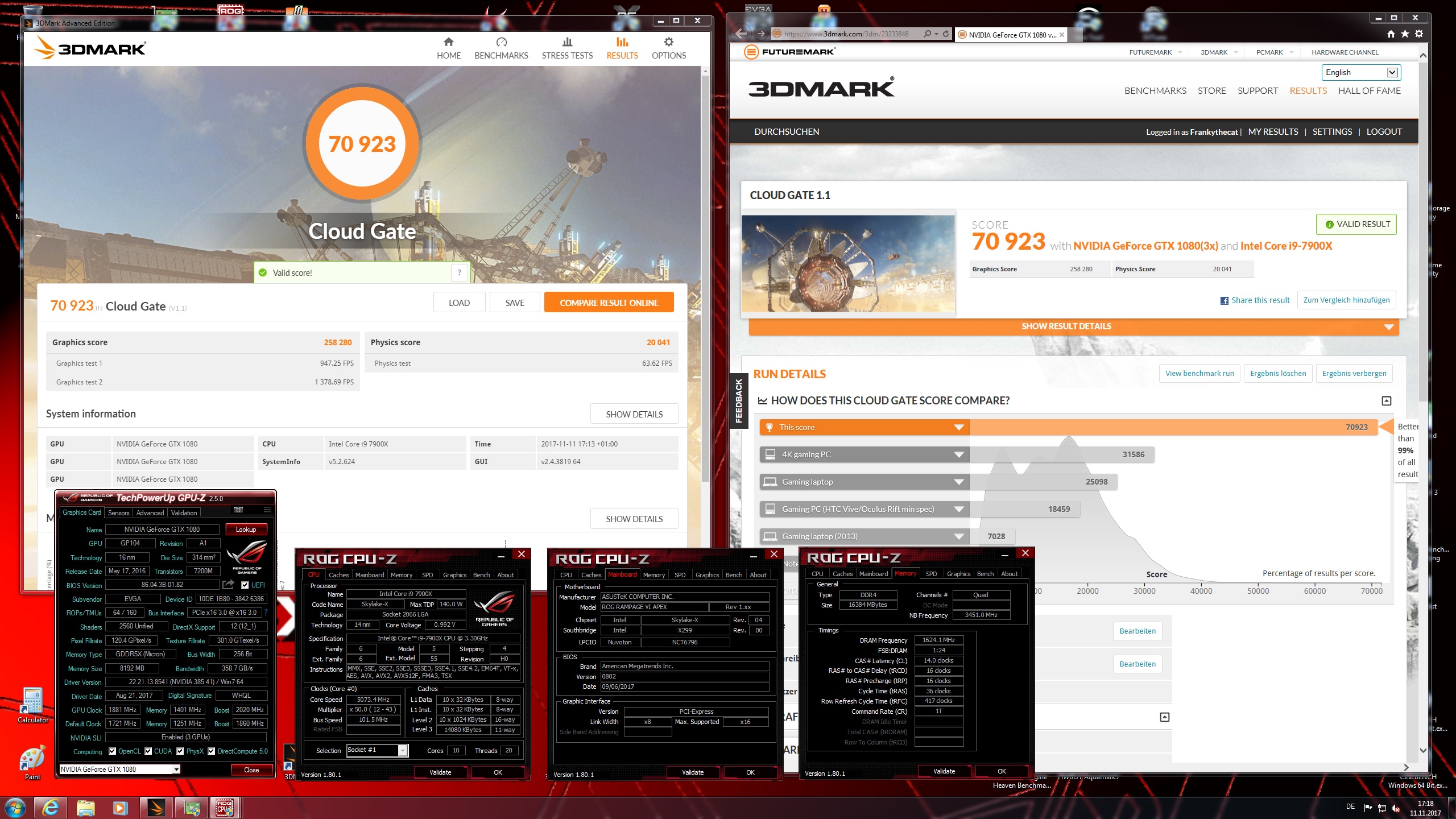Expand Gaming PC HTC Vive/Oculus Rift dropdown
The image size is (1456, 819).
pos(958,509)
